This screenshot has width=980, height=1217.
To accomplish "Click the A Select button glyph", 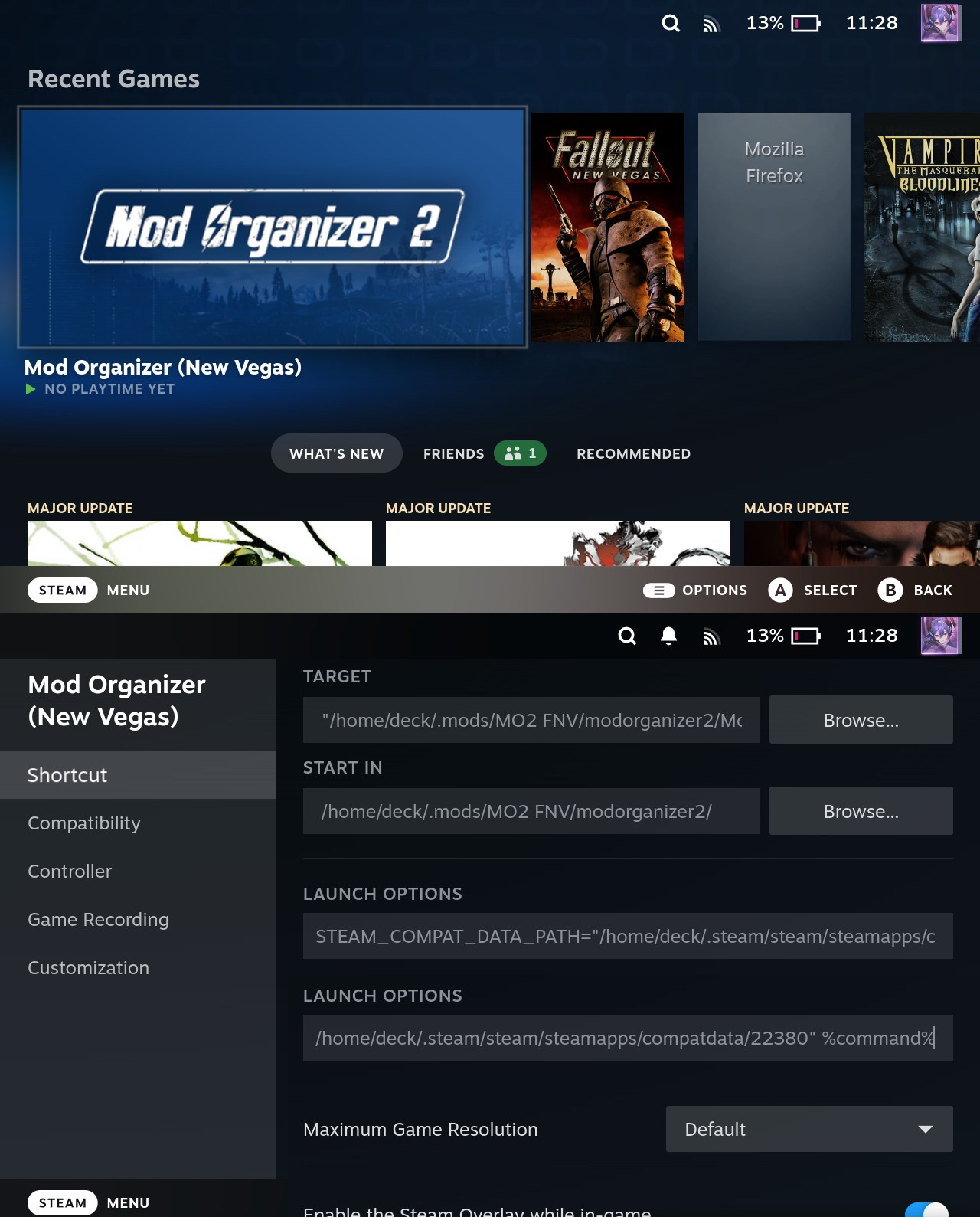I will click(780, 591).
